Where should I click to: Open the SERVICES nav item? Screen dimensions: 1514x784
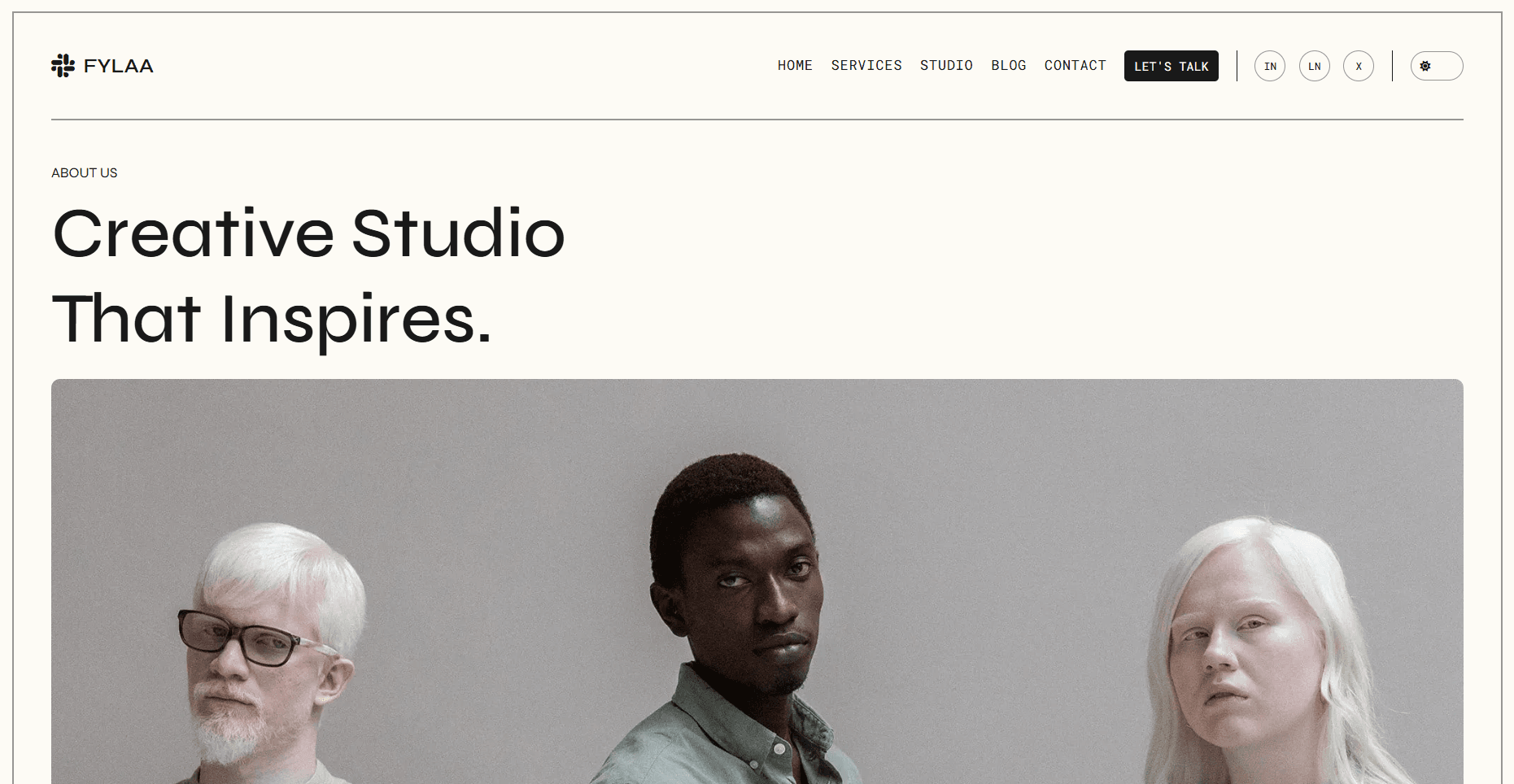866,65
